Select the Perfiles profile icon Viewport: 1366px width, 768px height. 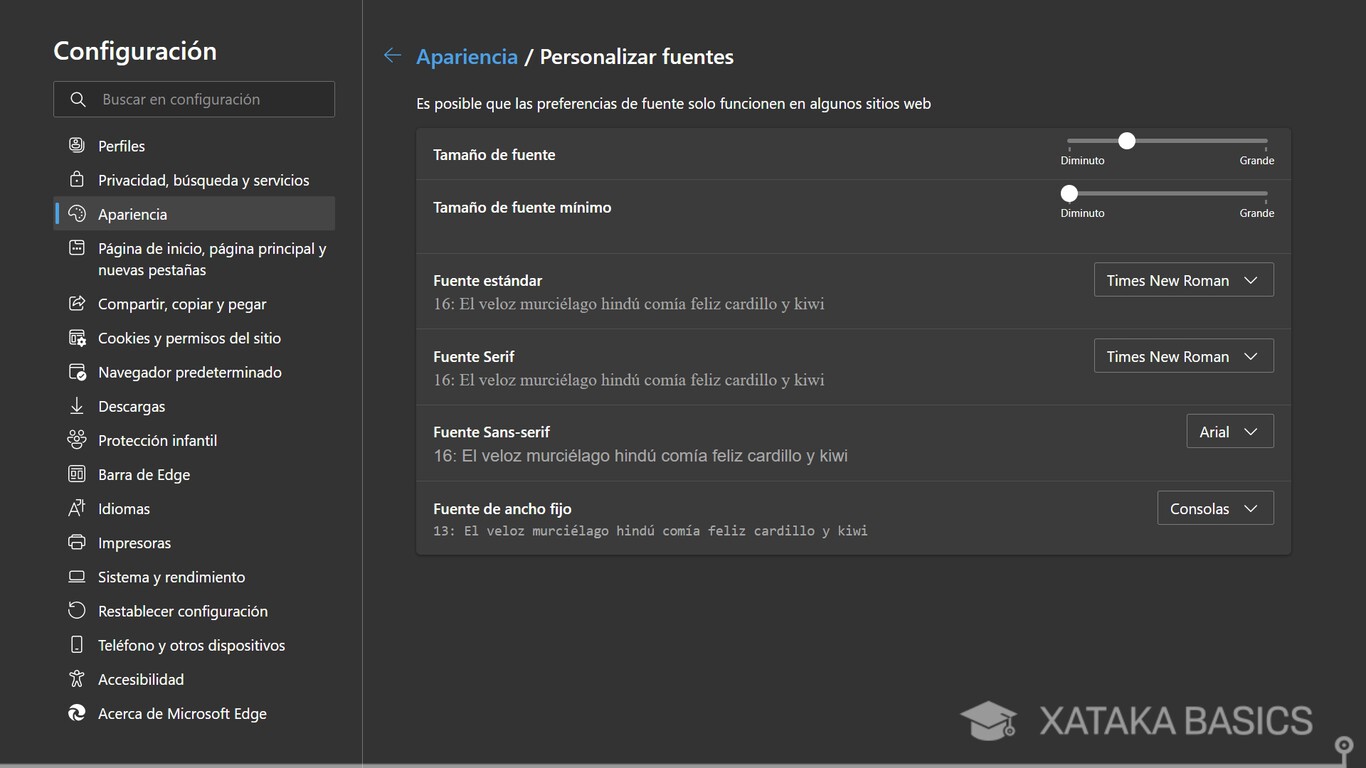click(x=77, y=145)
